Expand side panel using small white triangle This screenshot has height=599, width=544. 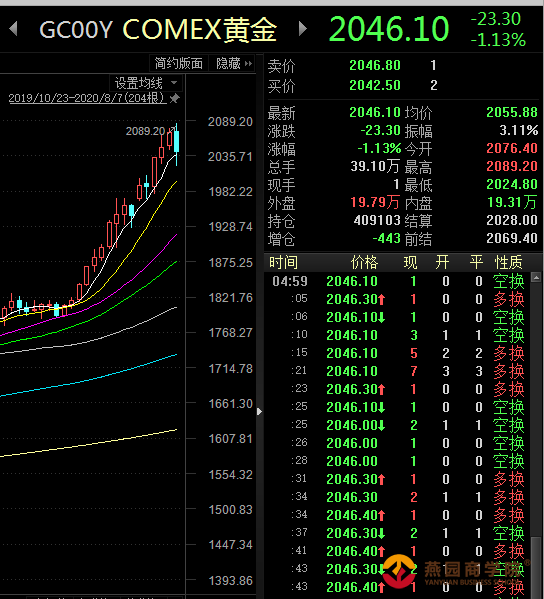[x=259, y=411]
